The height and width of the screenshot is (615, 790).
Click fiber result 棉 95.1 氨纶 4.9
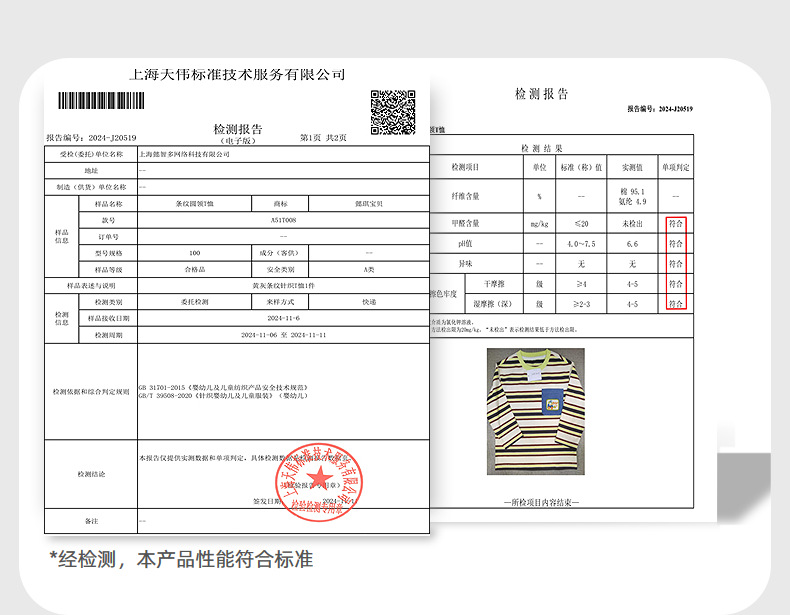coord(632,196)
